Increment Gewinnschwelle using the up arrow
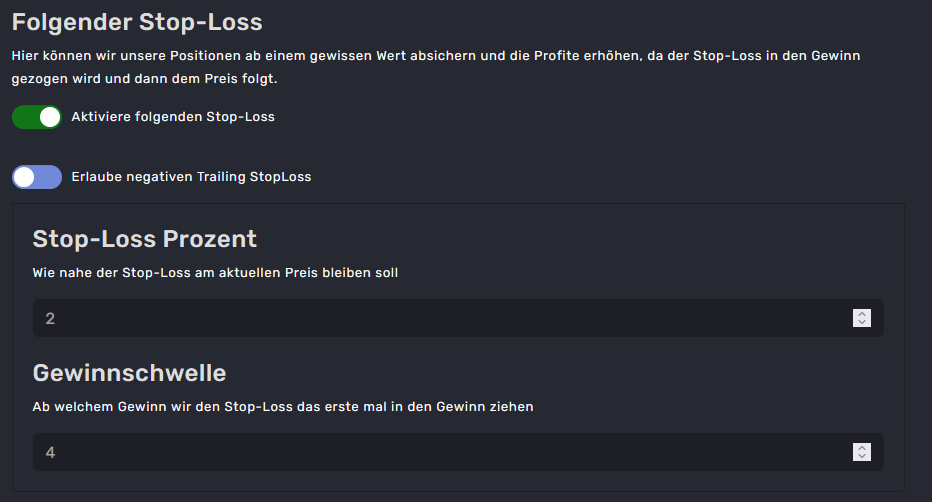The width and height of the screenshot is (932, 502). (x=862, y=448)
